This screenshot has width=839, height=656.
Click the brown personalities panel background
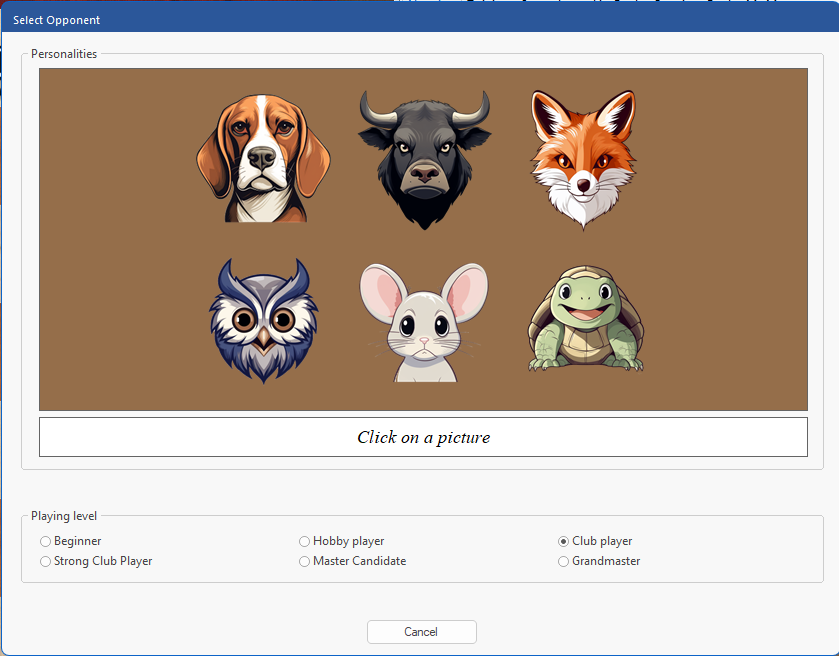pyautogui.click(x=118, y=239)
